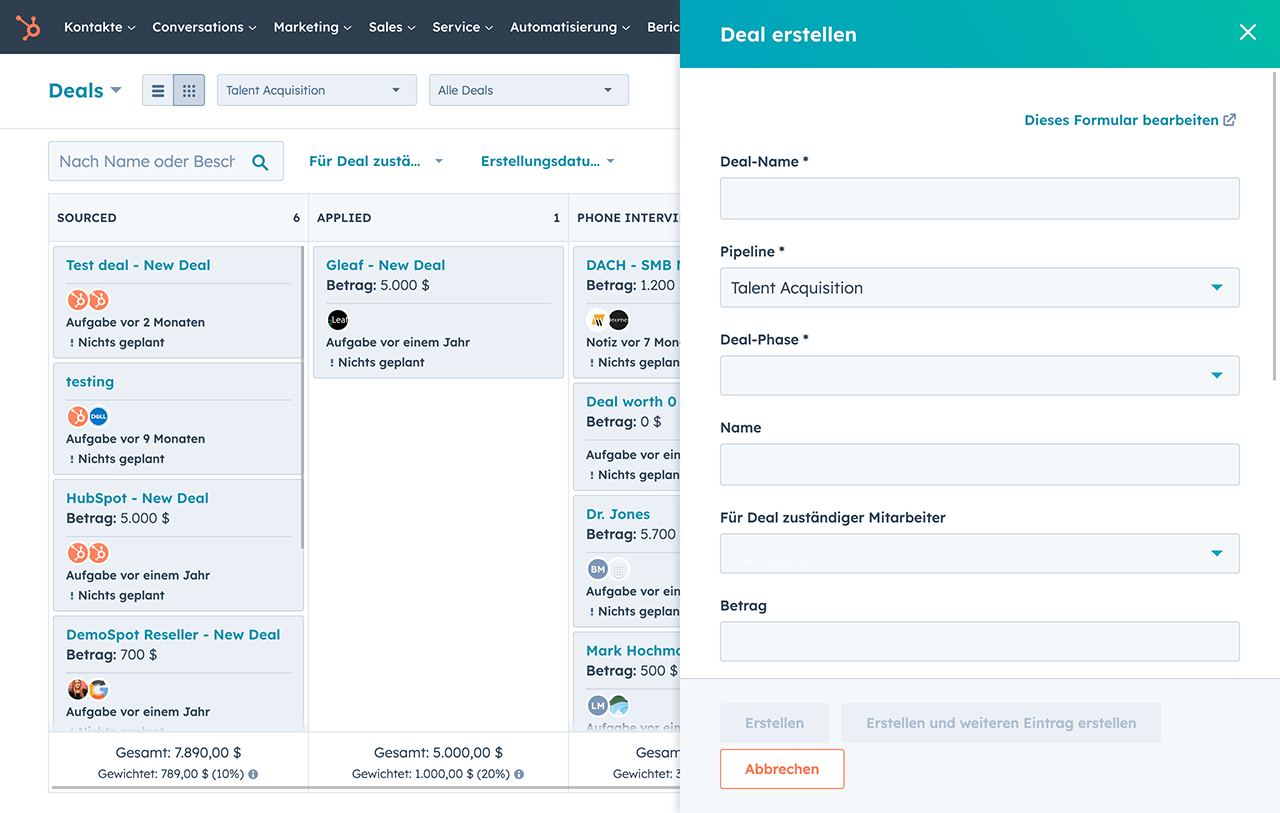Open the Marketing menu
Image resolution: width=1280 pixels, height=813 pixels.
tap(312, 27)
